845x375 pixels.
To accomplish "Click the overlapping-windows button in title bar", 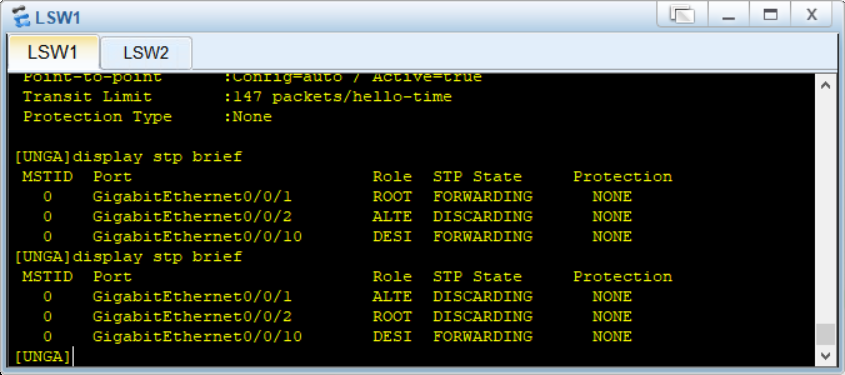I will pyautogui.click(x=682, y=15).
